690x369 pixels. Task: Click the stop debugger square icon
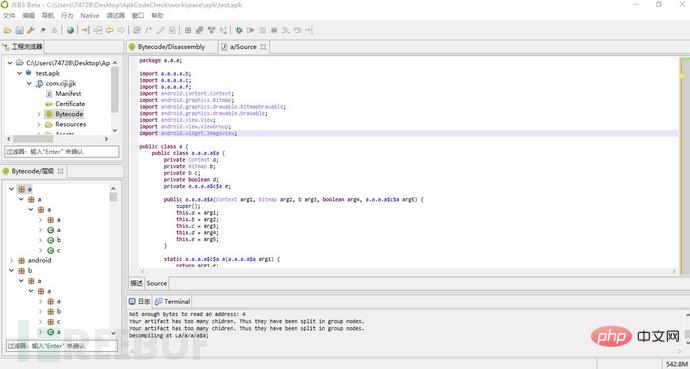pos(274,30)
